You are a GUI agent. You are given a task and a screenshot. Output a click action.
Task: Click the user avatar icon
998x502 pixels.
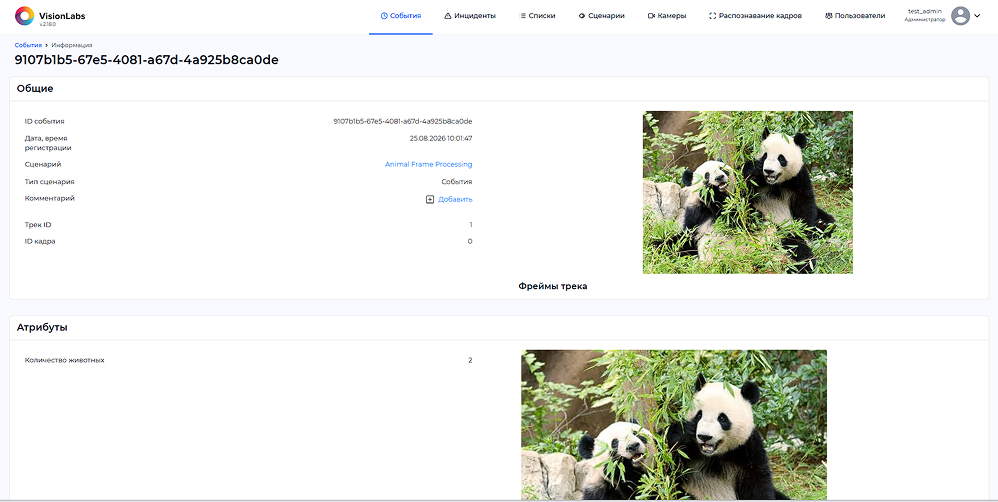960,16
